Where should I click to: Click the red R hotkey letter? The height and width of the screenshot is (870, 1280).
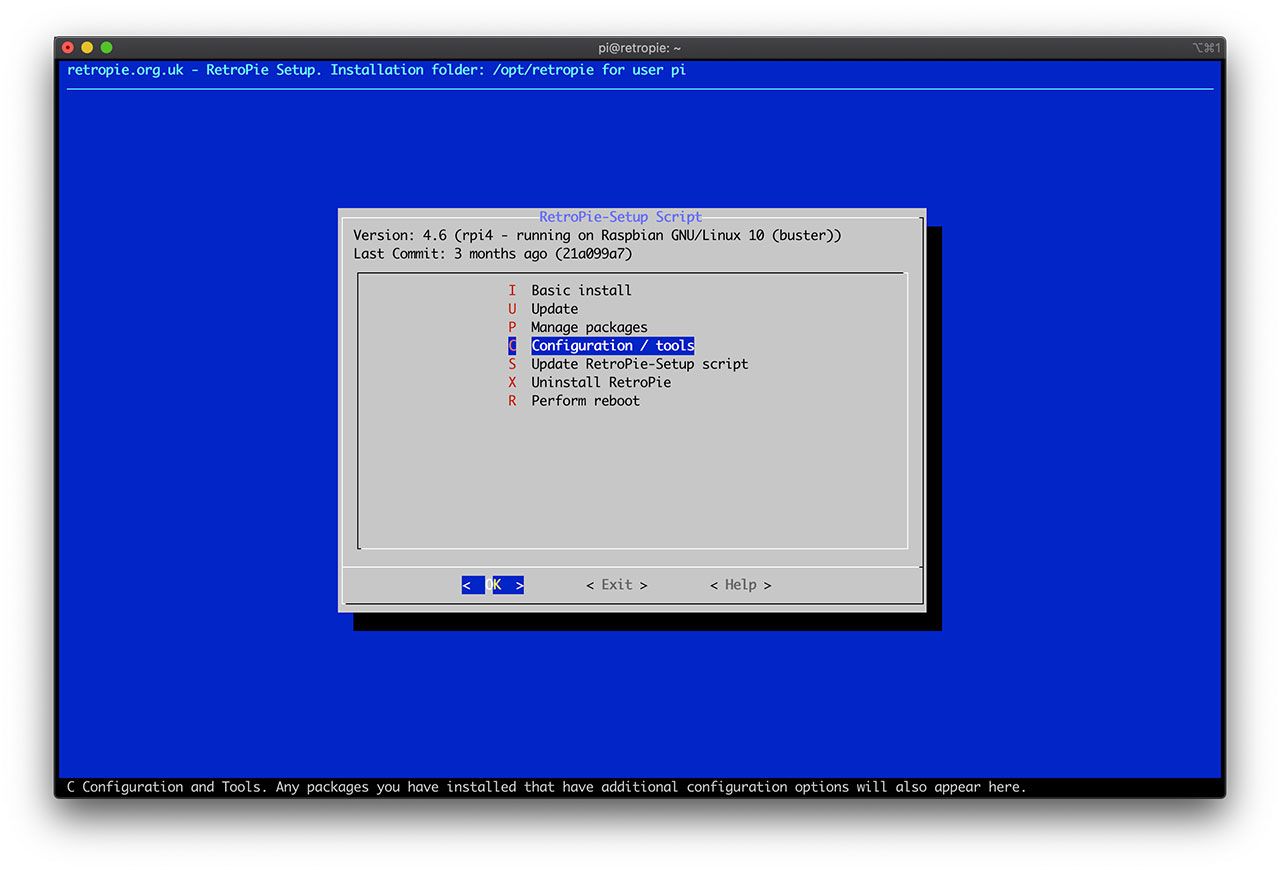tap(512, 401)
